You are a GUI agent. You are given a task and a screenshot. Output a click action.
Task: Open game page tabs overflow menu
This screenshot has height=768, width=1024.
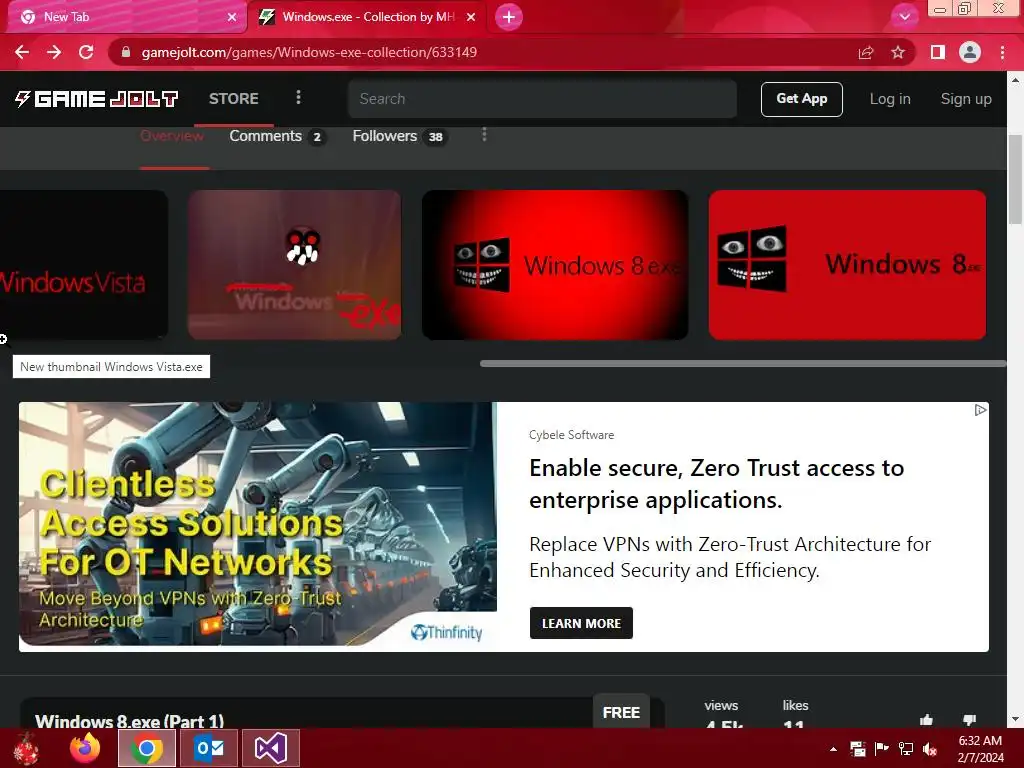coord(484,135)
